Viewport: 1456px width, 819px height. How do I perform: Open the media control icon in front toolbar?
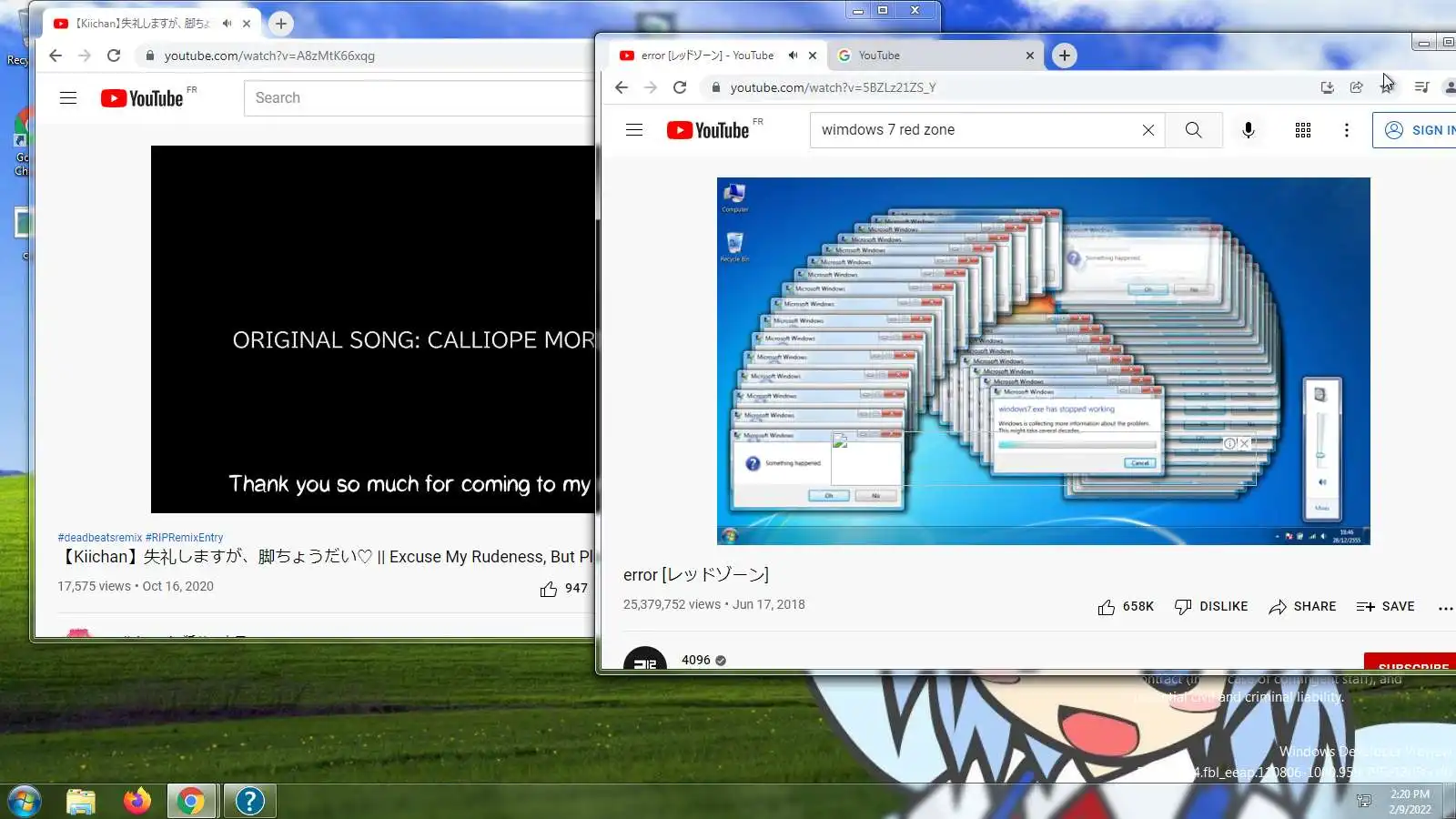[x=1422, y=87]
